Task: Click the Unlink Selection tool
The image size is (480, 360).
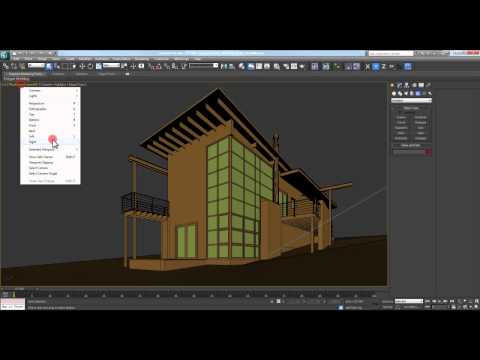Action: (x=14, y=67)
